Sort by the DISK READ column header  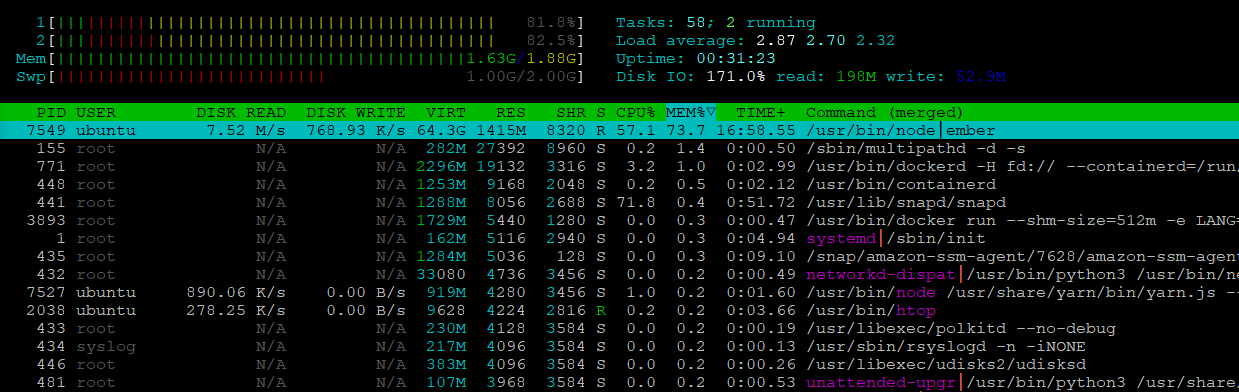(241, 112)
